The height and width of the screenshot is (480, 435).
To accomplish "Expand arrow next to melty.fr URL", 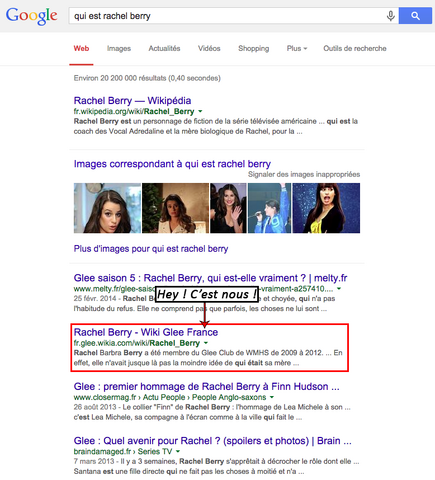I will click(x=339, y=289).
